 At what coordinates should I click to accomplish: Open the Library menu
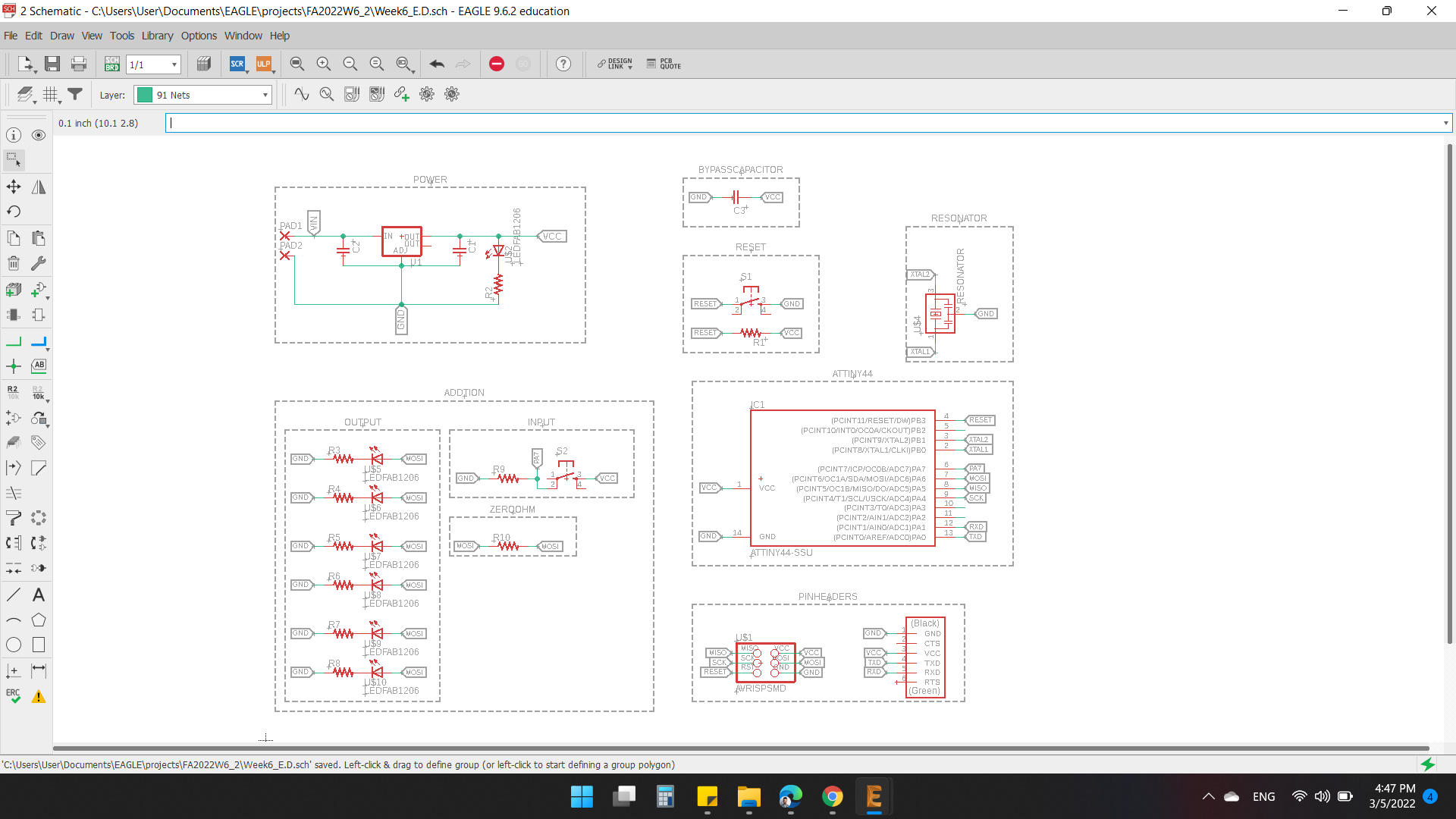[157, 36]
